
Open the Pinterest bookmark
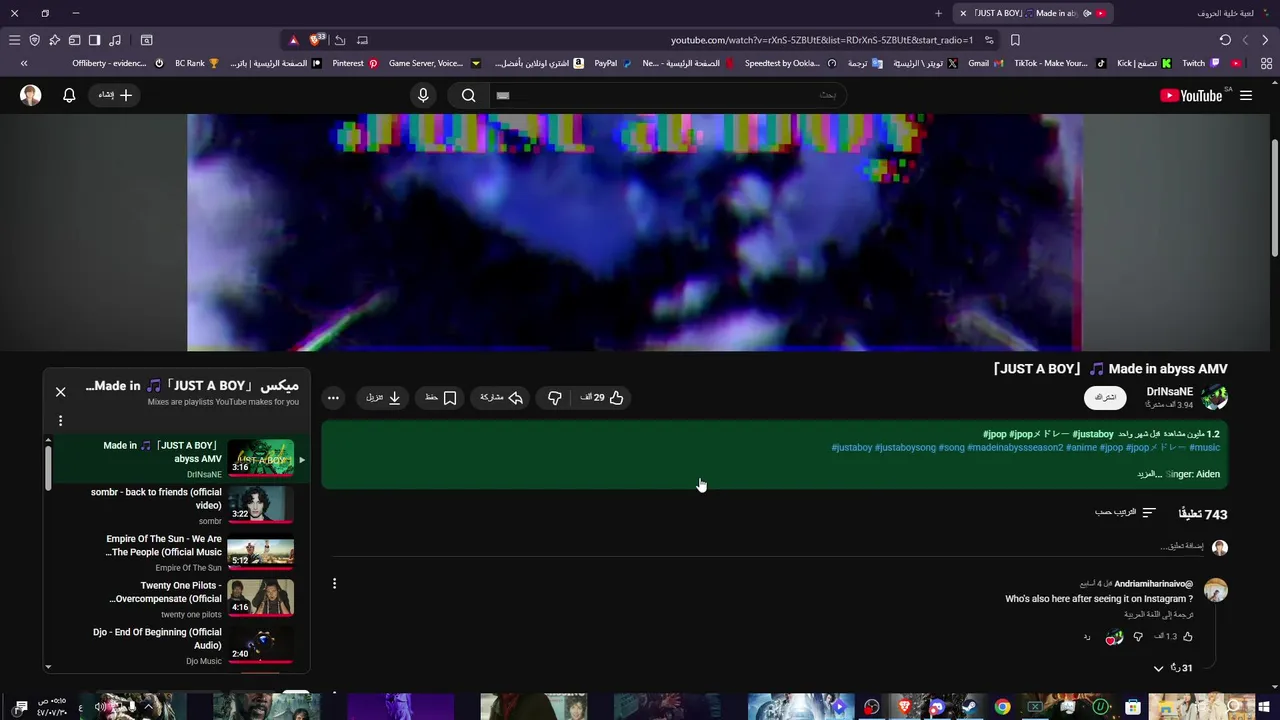tap(355, 63)
